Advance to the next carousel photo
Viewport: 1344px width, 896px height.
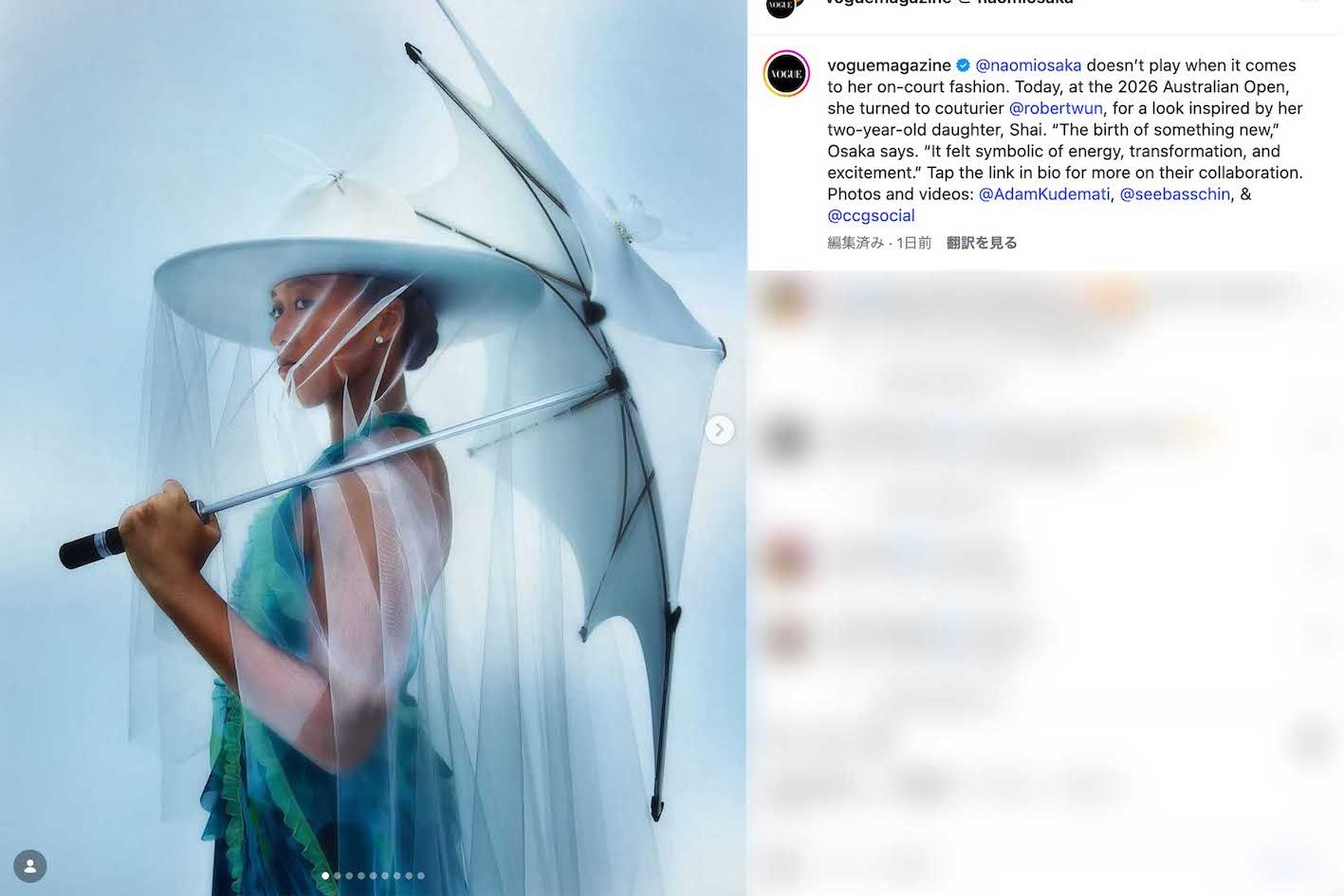point(720,430)
